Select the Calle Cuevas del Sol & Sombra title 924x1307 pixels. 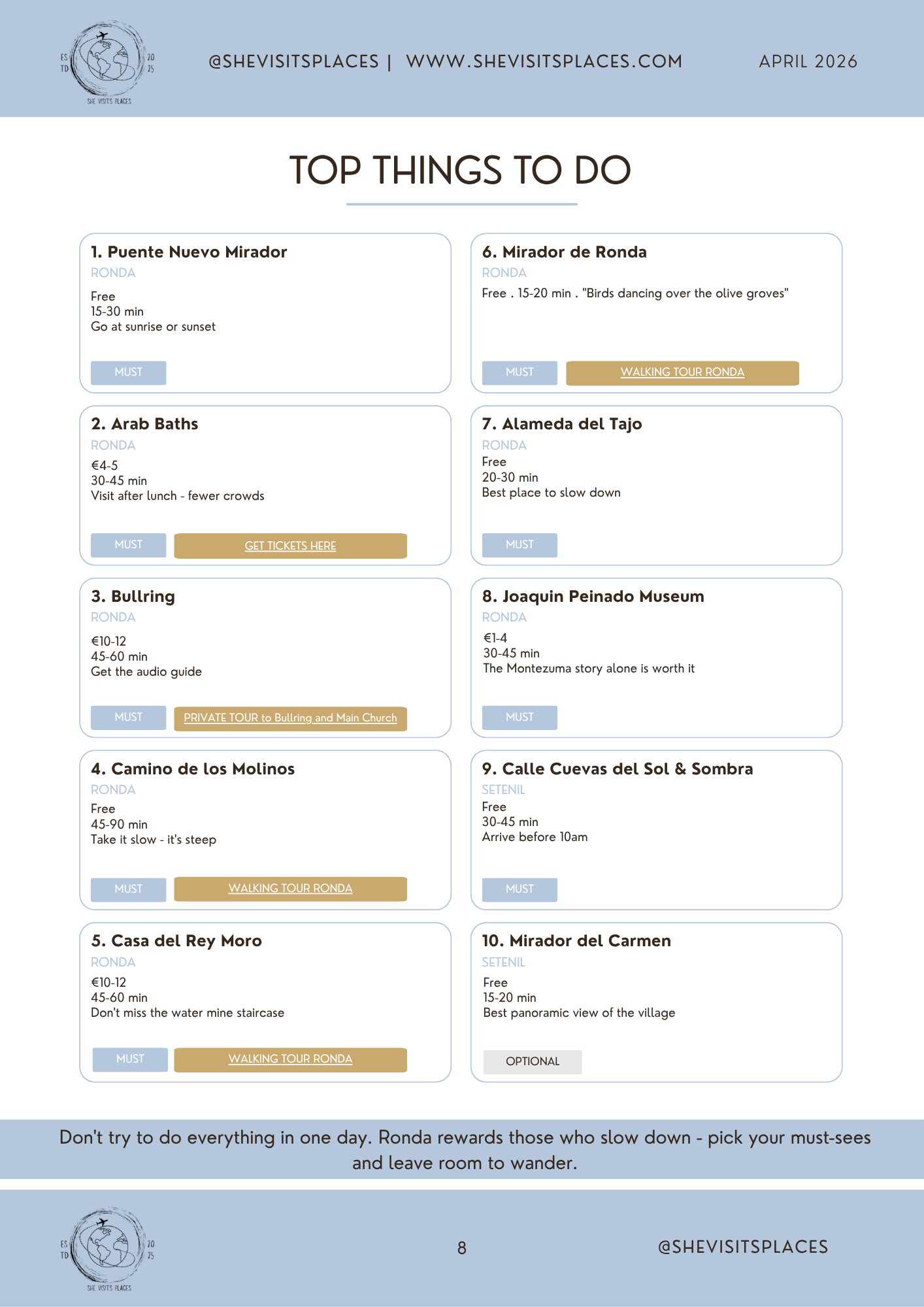(x=618, y=769)
